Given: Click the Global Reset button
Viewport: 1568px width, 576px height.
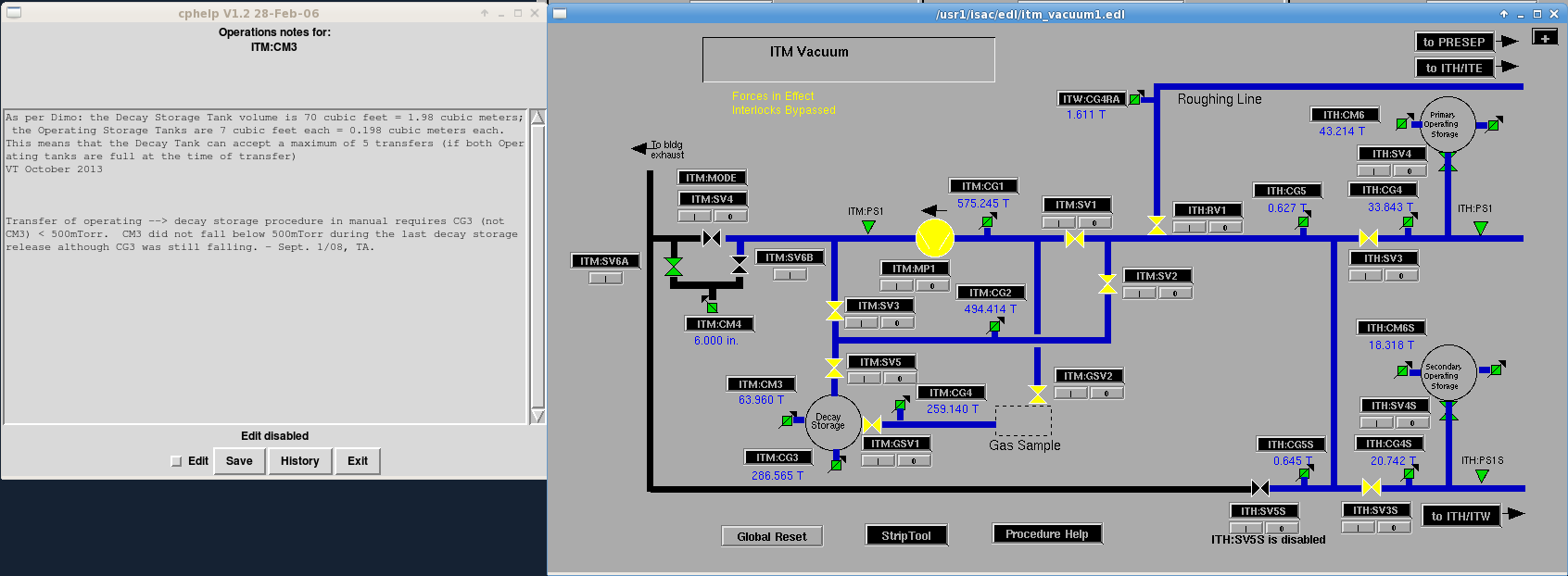Looking at the screenshot, I should [771, 536].
